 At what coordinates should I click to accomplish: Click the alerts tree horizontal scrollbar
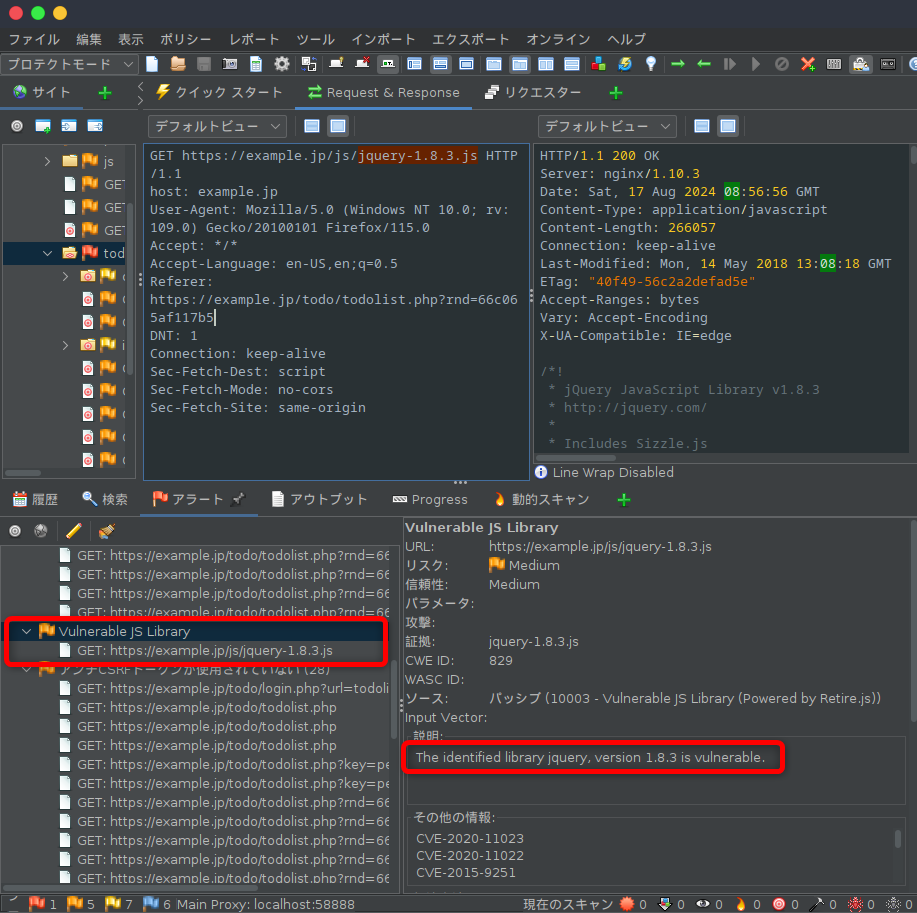click(129, 888)
